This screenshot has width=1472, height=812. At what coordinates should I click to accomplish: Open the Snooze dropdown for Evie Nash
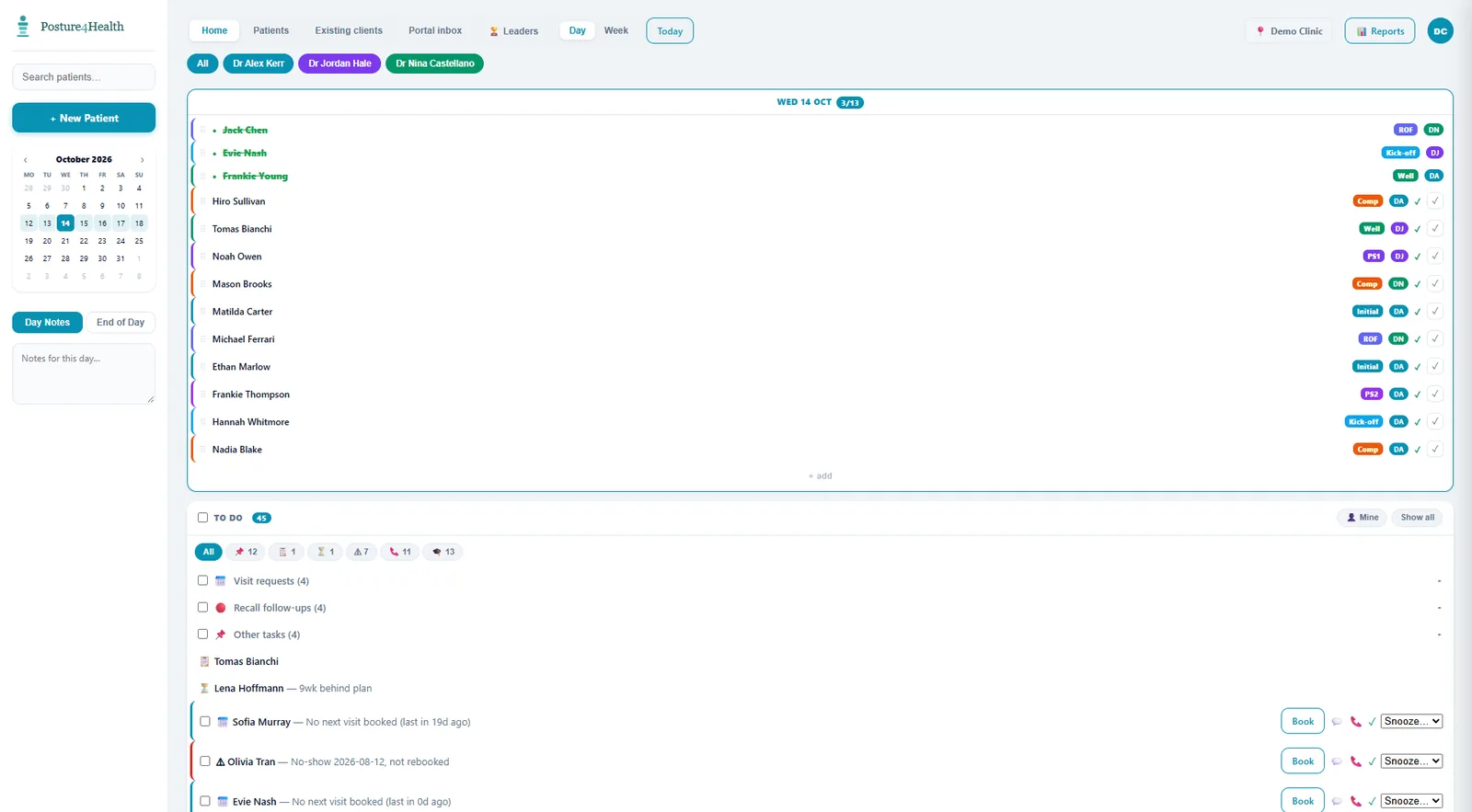pos(1411,801)
